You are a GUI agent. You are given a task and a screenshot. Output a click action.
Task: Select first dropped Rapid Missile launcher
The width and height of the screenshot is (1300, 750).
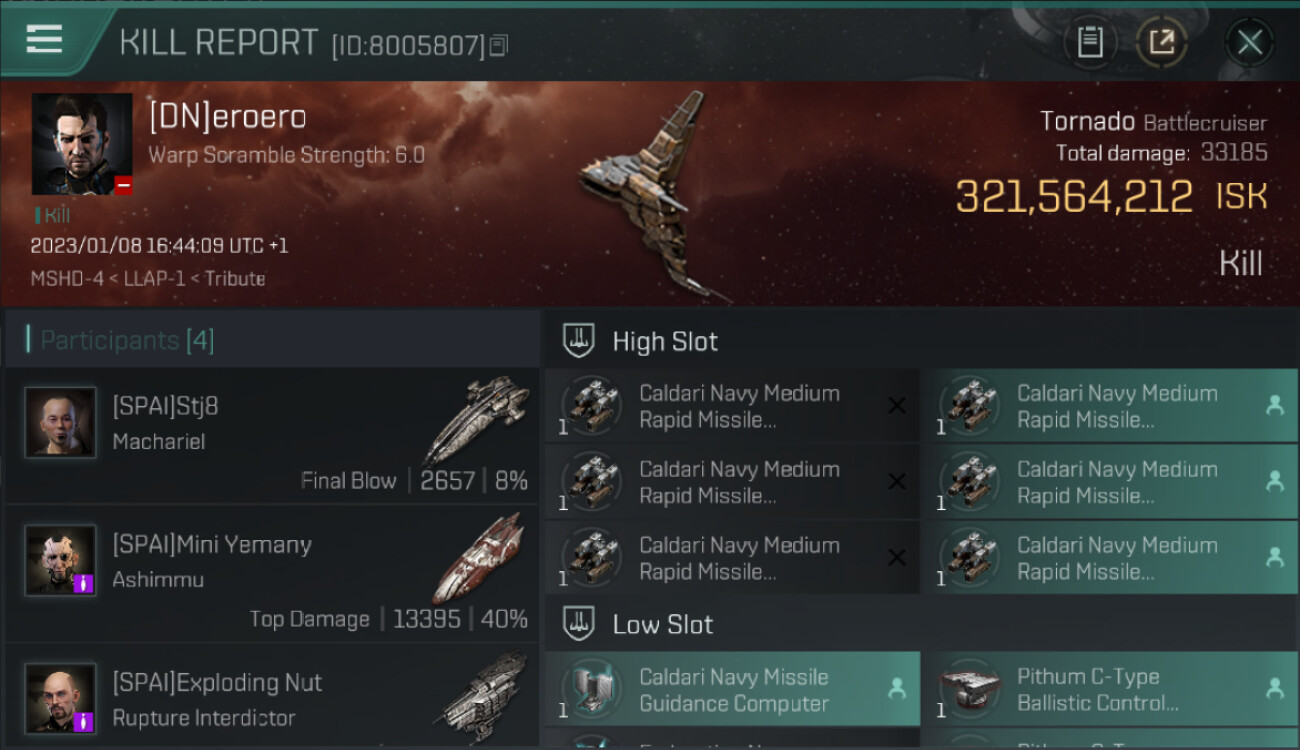point(1109,406)
